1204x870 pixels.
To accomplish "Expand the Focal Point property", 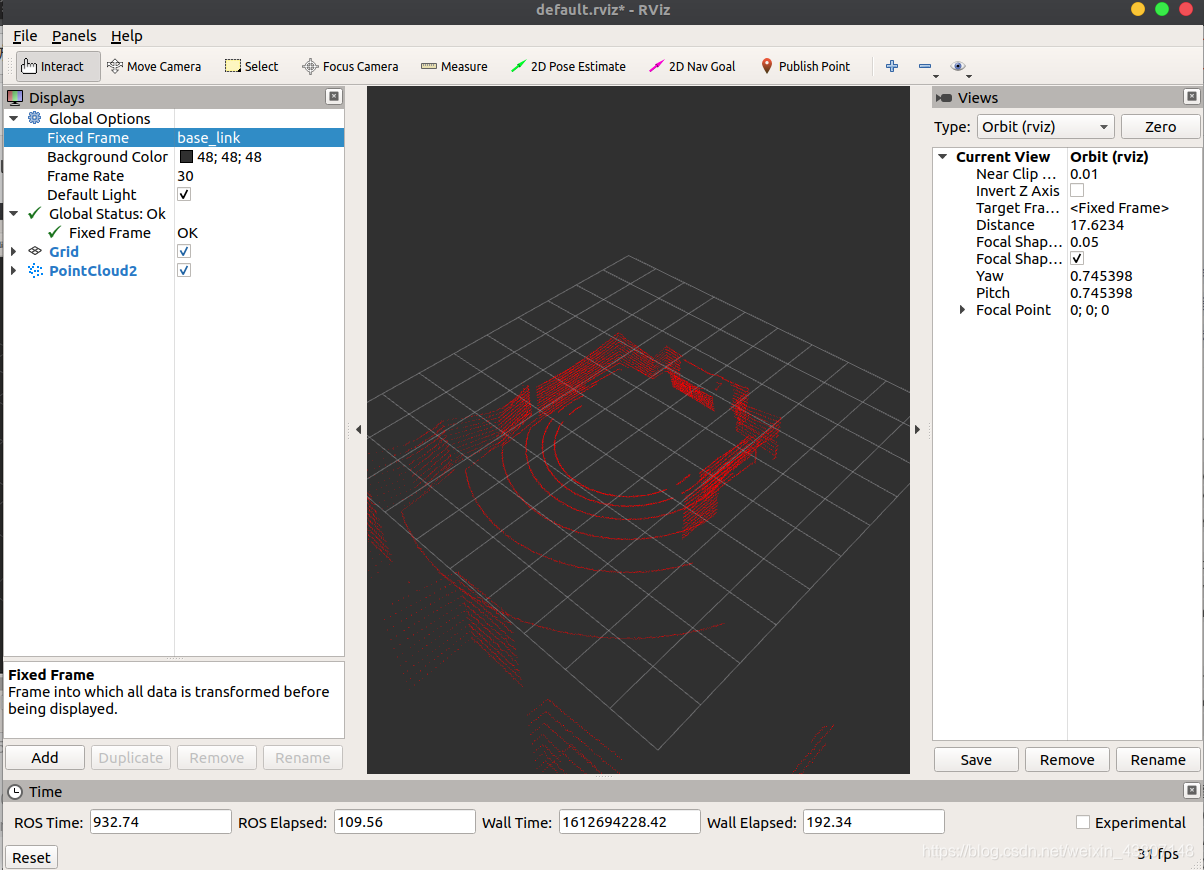I will pos(963,310).
